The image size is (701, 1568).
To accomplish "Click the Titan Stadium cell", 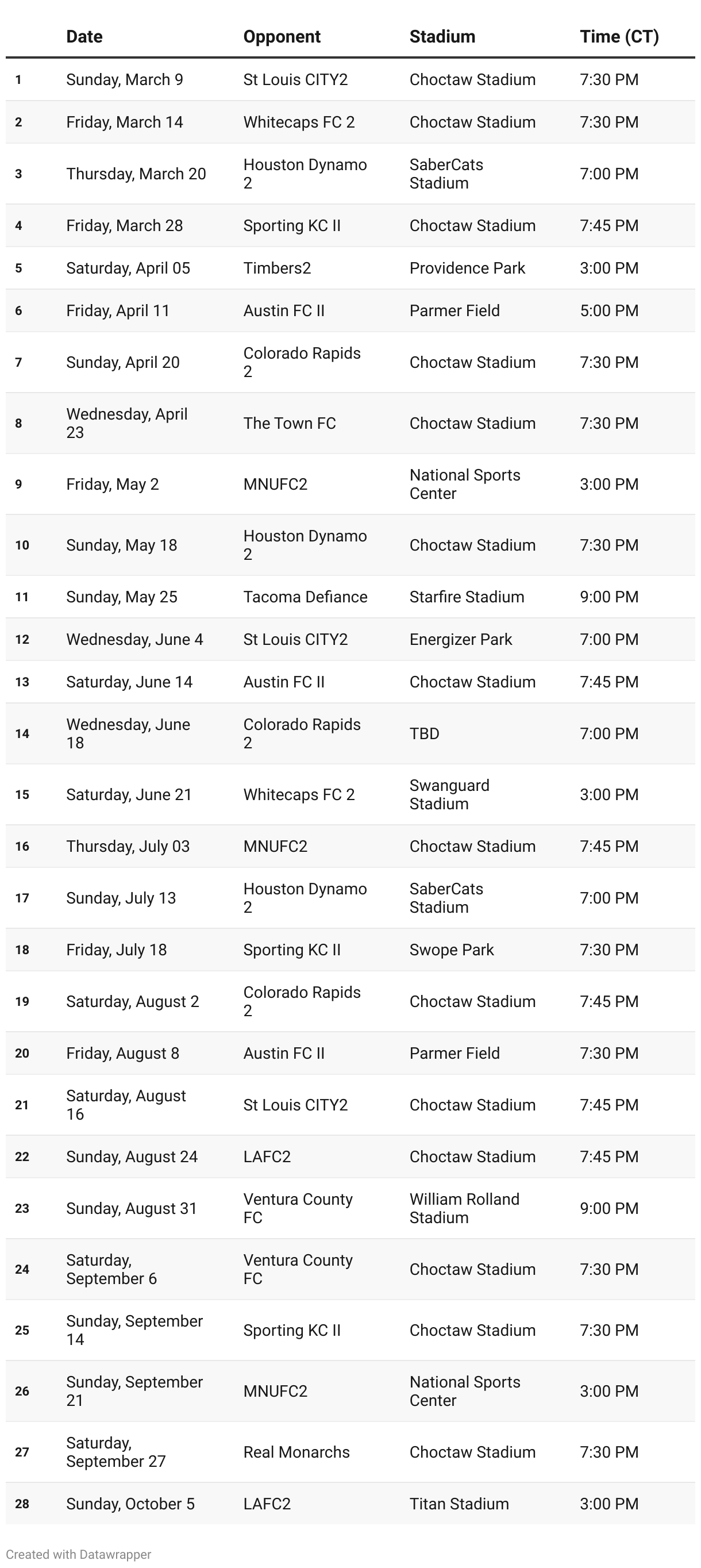I will pyautogui.click(x=459, y=1504).
